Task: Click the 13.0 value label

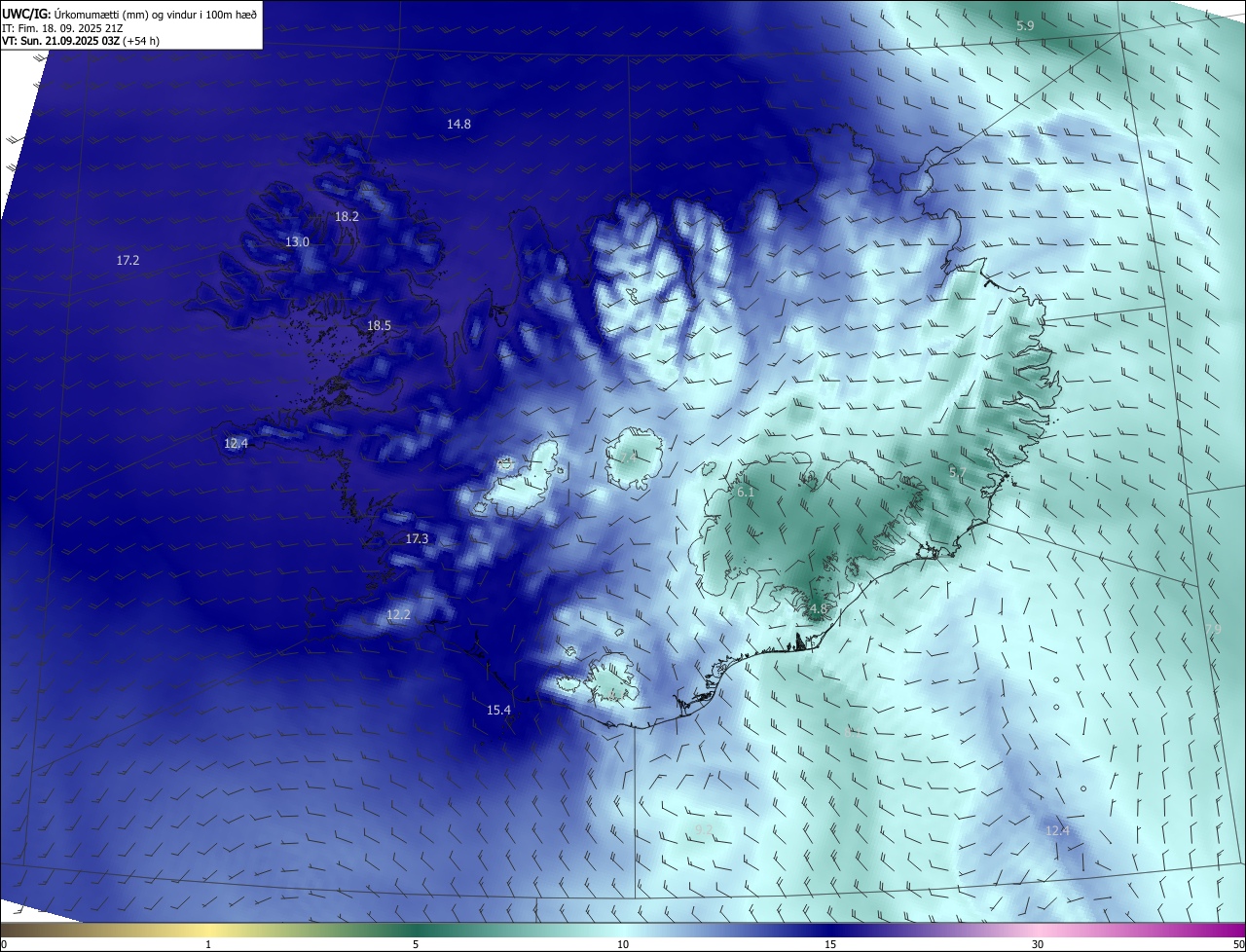Action: pos(297,242)
